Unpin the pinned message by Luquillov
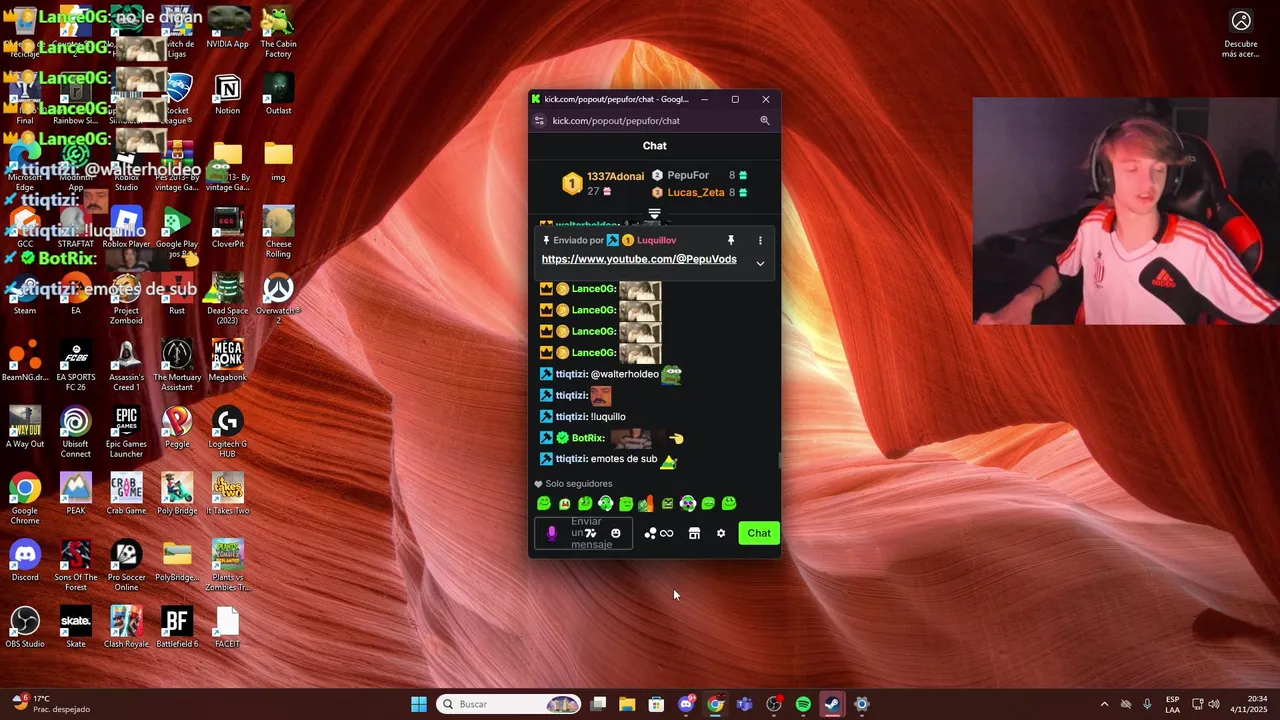The height and width of the screenshot is (720, 1280). [731, 240]
